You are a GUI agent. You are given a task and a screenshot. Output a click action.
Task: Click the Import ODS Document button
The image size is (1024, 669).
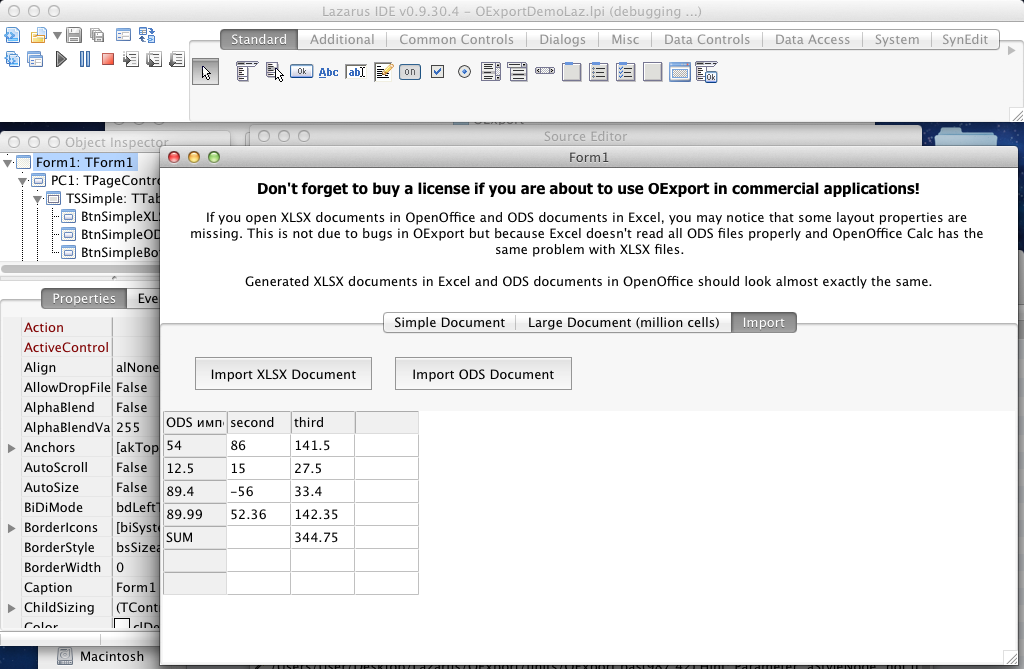483,374
